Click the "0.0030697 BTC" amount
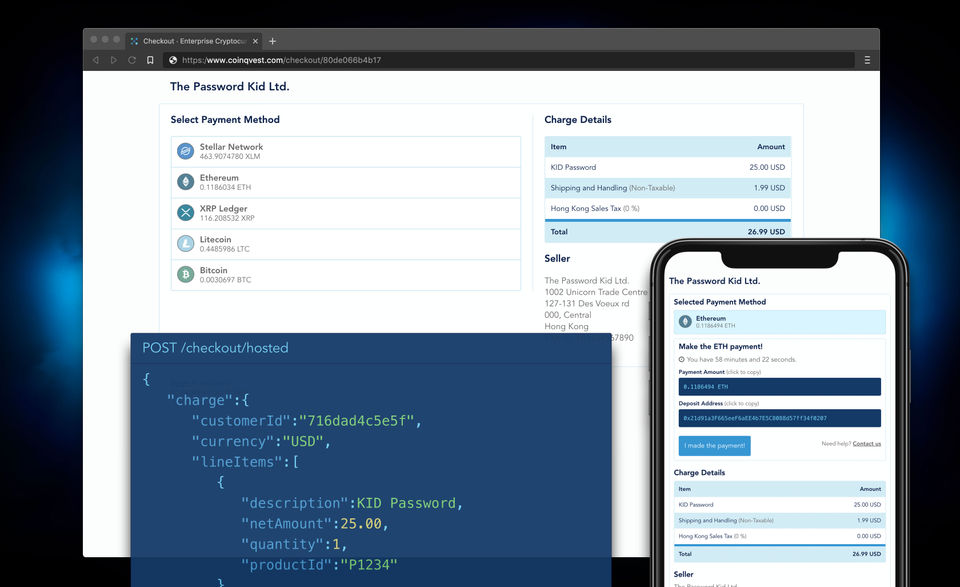The height and width of the screenshot is (587, 960). [225, 280]
